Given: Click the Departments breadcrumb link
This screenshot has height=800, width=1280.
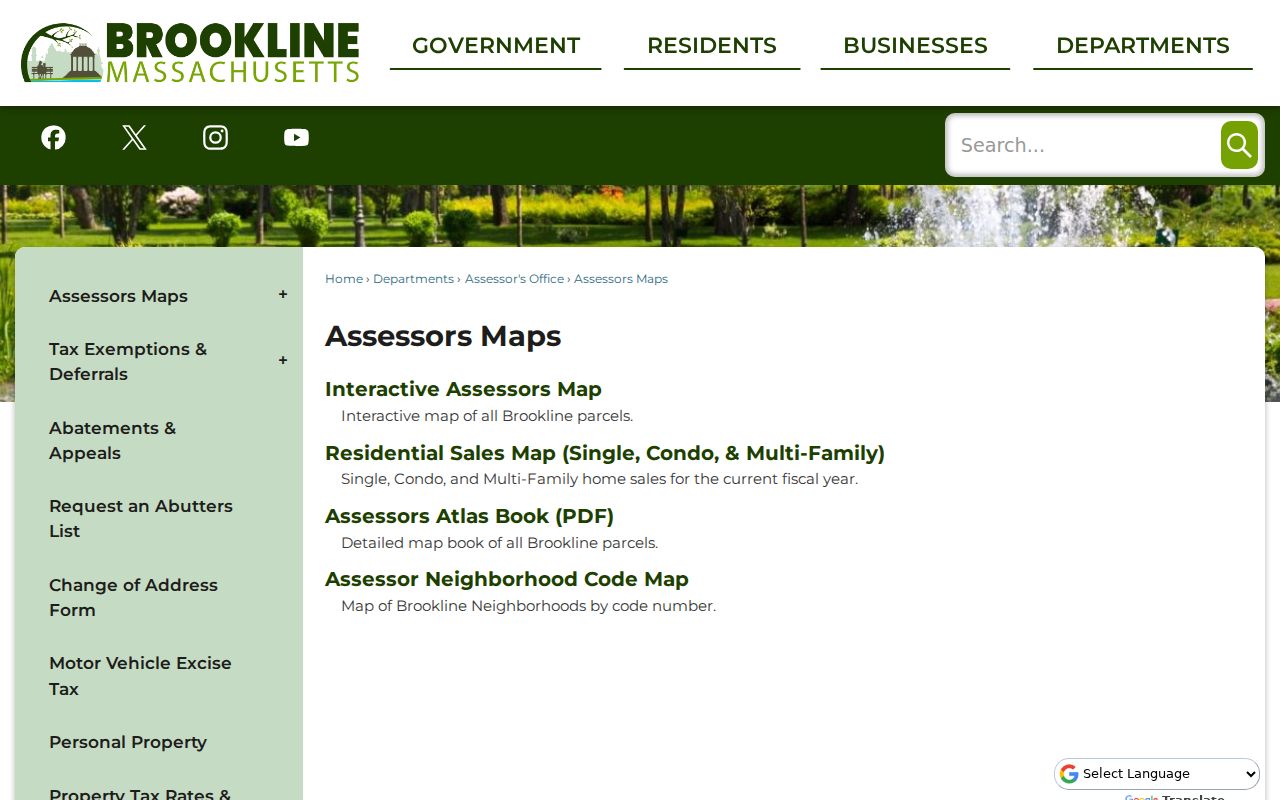Looking at the screenshot, I should coord(413,279).
